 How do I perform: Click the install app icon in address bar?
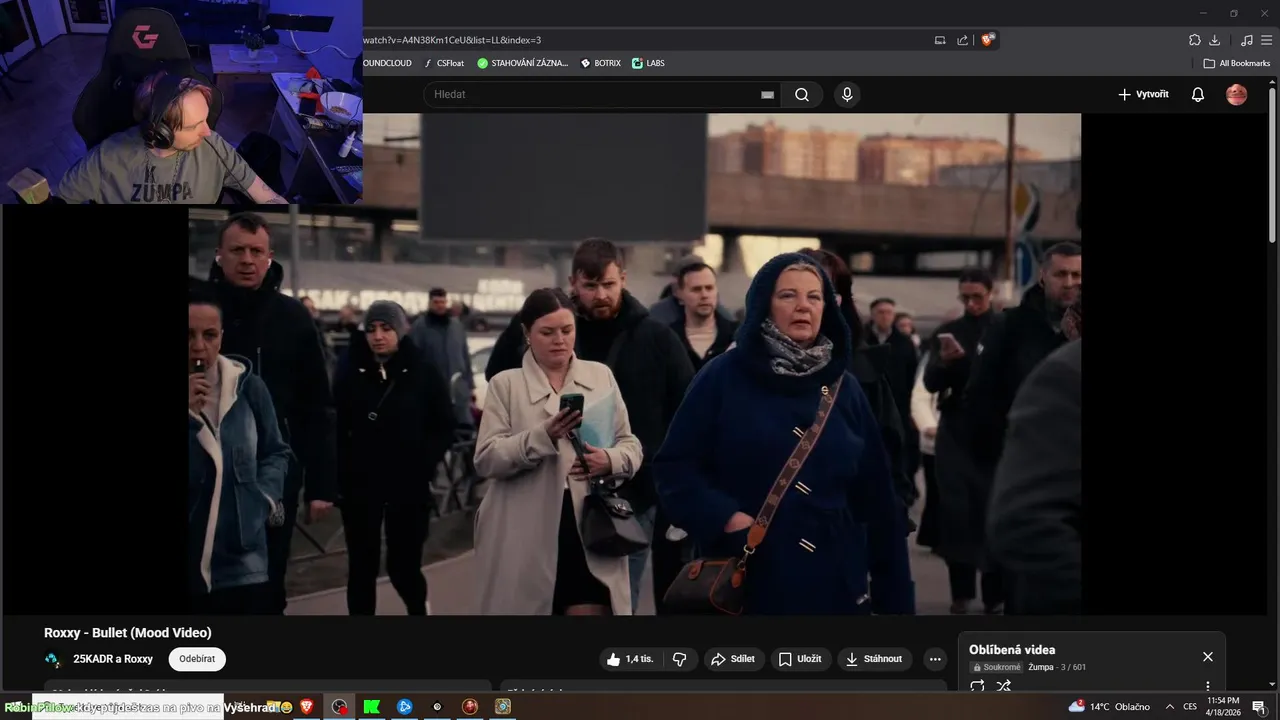point(939,40)
